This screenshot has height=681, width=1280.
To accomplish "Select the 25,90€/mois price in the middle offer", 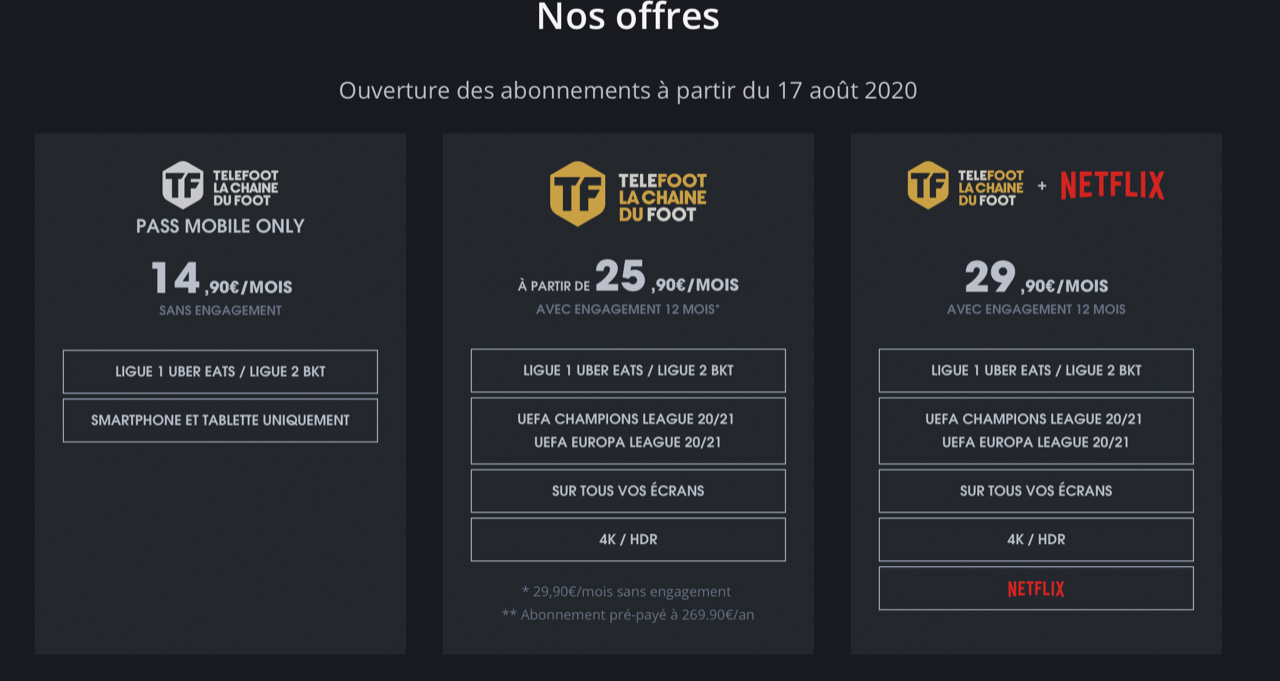I will [x=665, y=279].
